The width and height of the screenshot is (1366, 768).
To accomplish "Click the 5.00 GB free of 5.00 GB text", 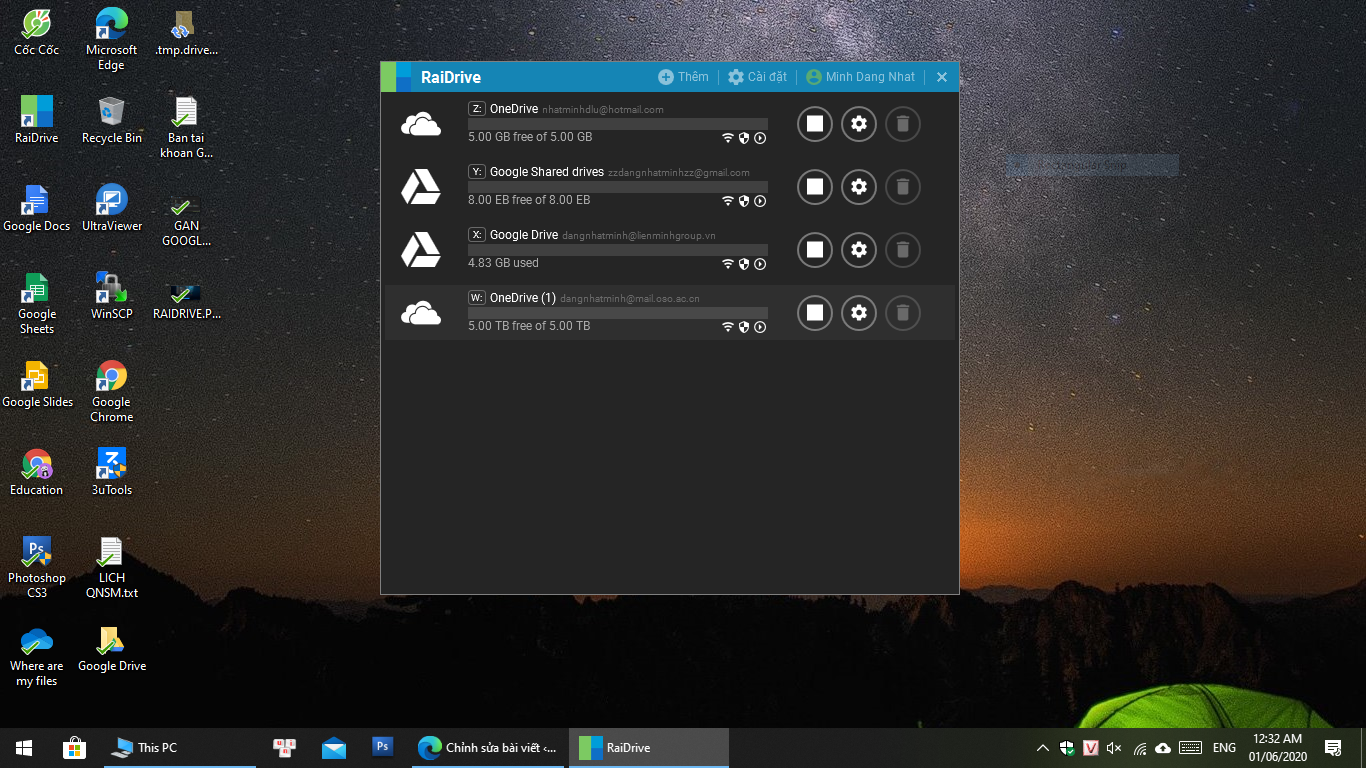I will tap(530, 137).
